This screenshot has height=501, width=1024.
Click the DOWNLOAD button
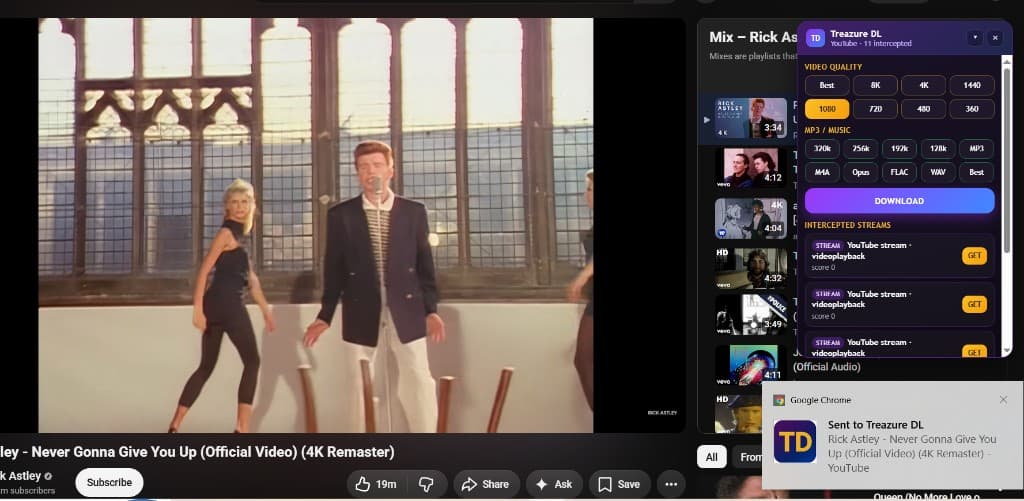click(x=899, y=201)
